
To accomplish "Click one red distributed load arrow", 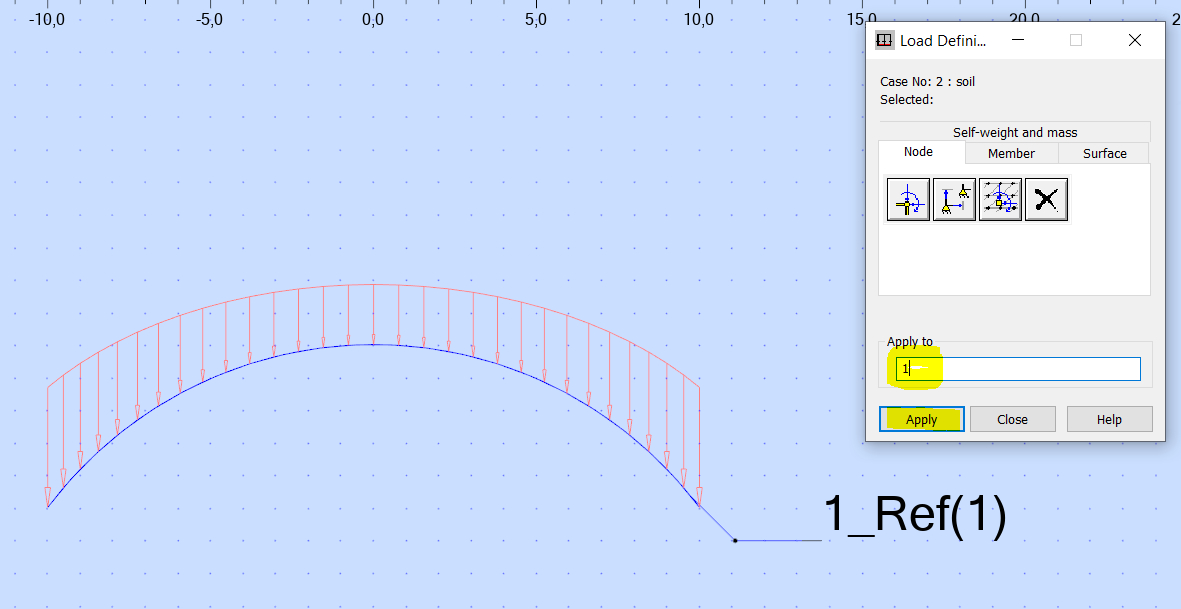I will coord(371,310).
